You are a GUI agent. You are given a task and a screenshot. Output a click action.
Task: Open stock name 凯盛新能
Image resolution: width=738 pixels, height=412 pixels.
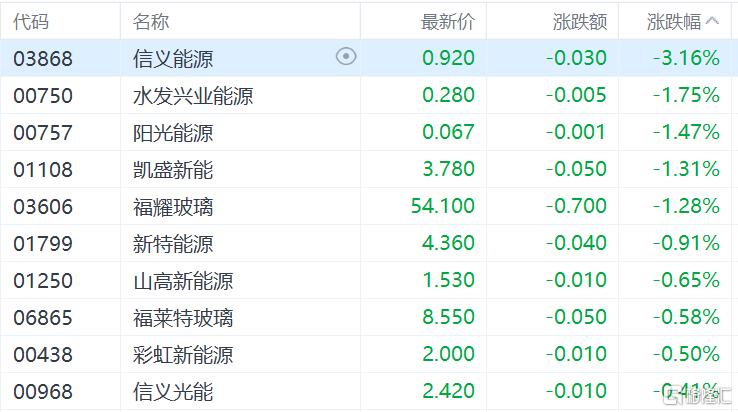click(173, 170)
